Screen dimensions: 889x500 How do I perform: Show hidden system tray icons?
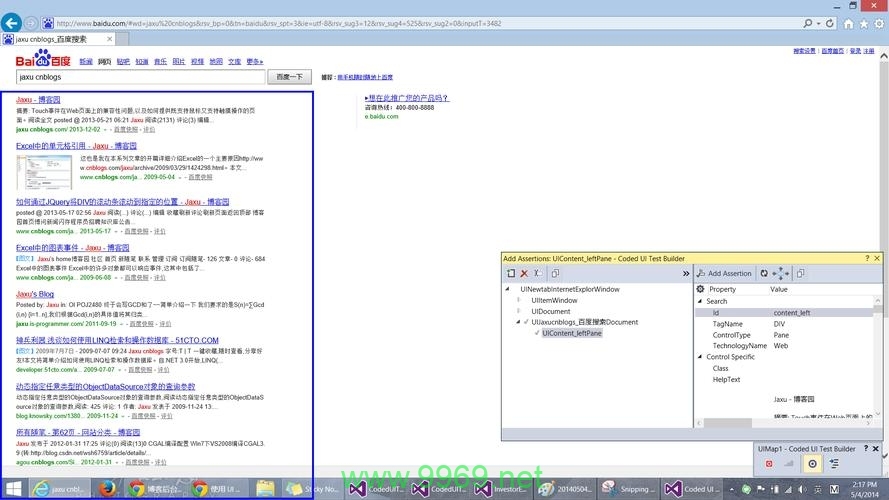(731, 489)
